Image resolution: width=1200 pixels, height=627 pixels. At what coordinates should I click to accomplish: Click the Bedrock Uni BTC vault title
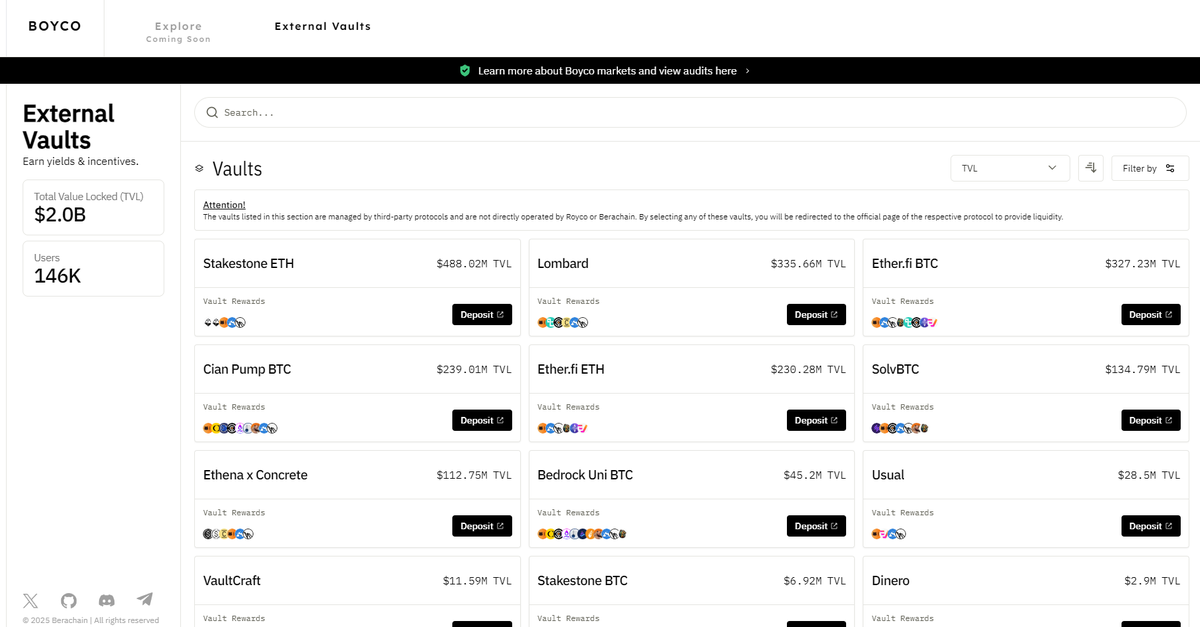pos(585,475)
